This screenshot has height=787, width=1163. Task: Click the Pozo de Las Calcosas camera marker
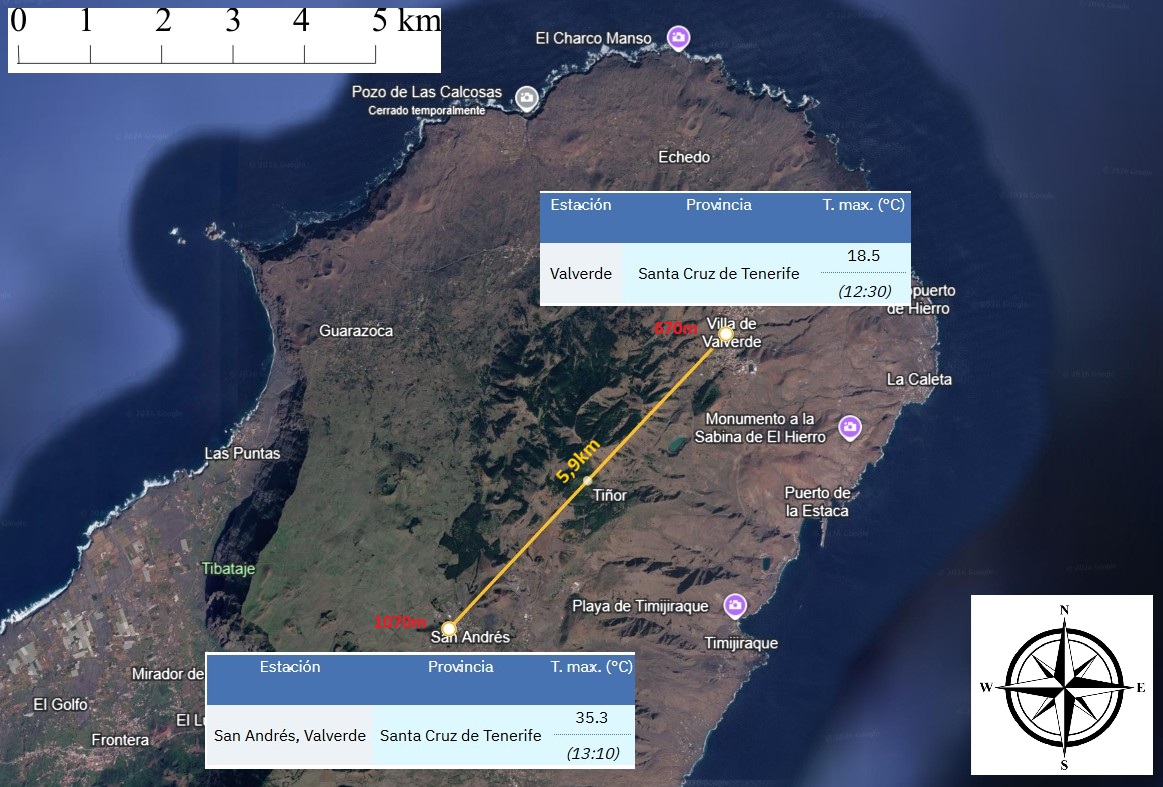(527, 98)
